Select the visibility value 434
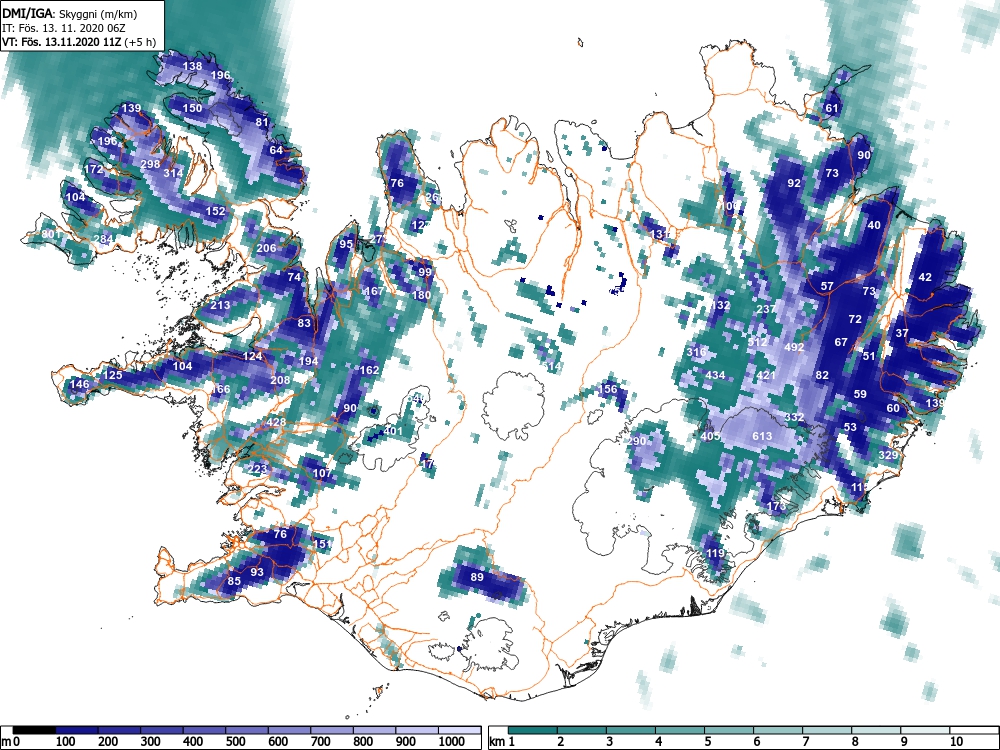The width and height of the screenshot is (1000, 750). (x=715, y=375)
